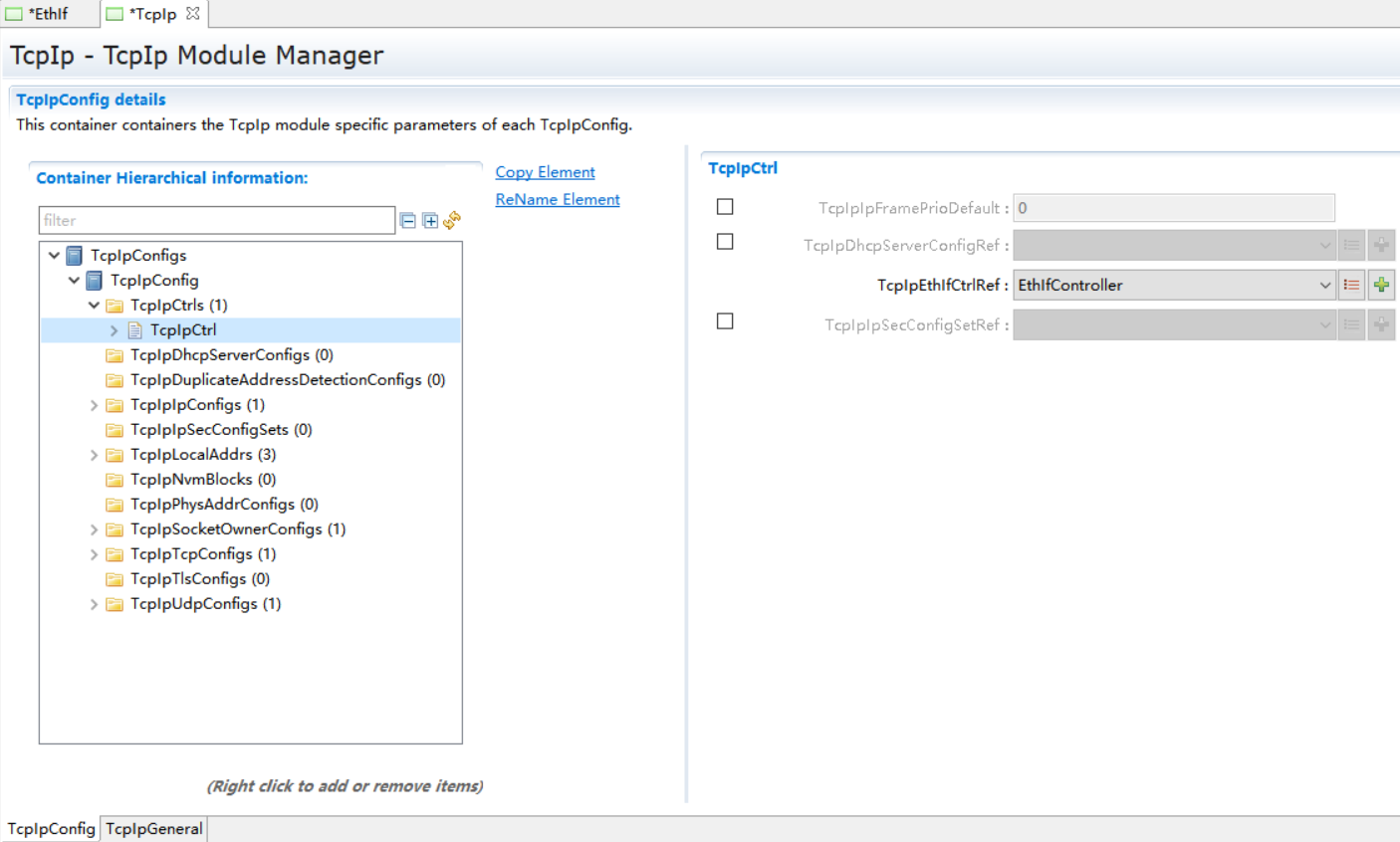Tick the TcpIpDhcpServerConfigRef checkbox
This screenshot has width=1400, height=842.
point(725,242)
